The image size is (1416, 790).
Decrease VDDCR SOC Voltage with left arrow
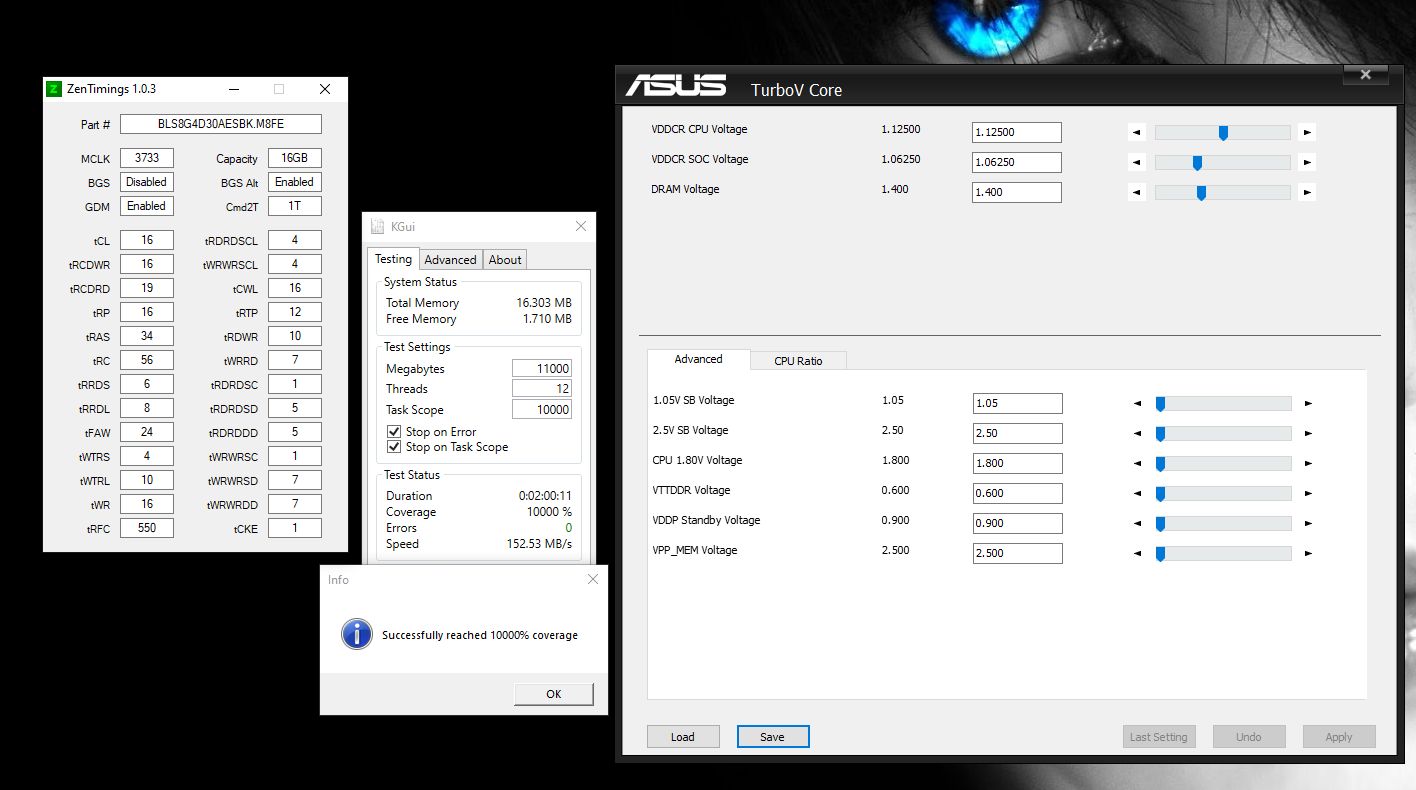coord(1137,162)
